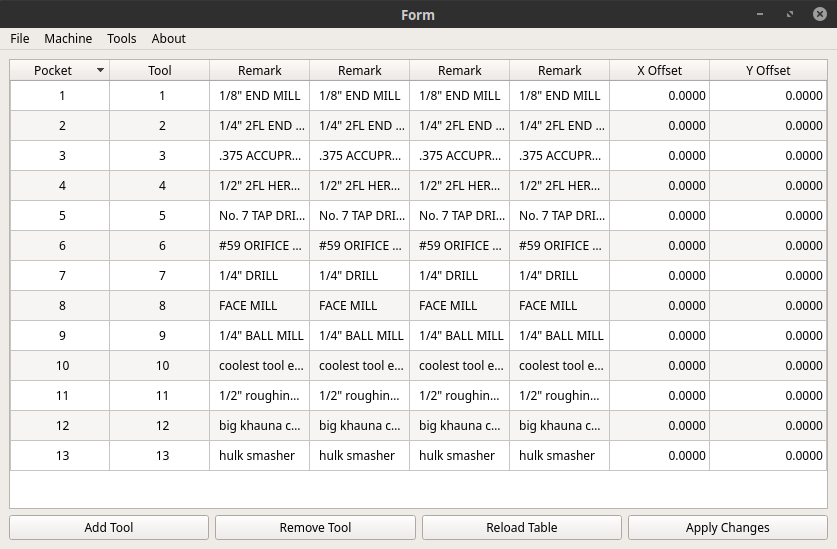This screenshot has width=837, height=549.
Task: Select second Remark cell '#59 ORIFICE ...'
Action: point(359,246)
